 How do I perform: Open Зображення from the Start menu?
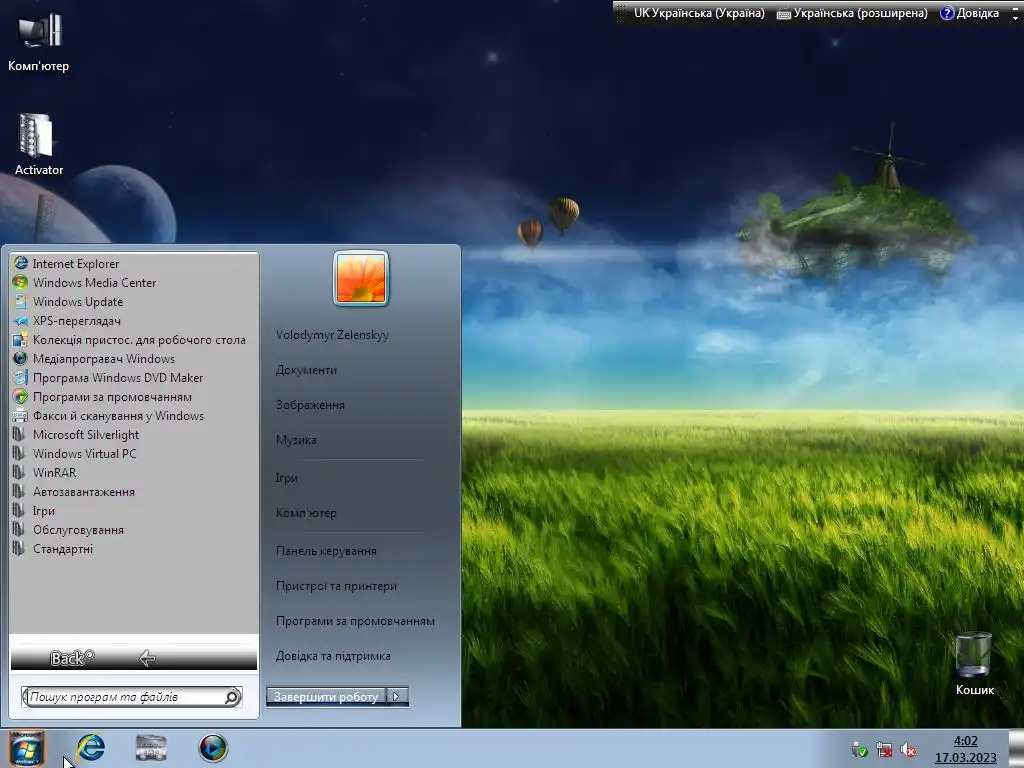pyautogui.click(x=310, y=405)
